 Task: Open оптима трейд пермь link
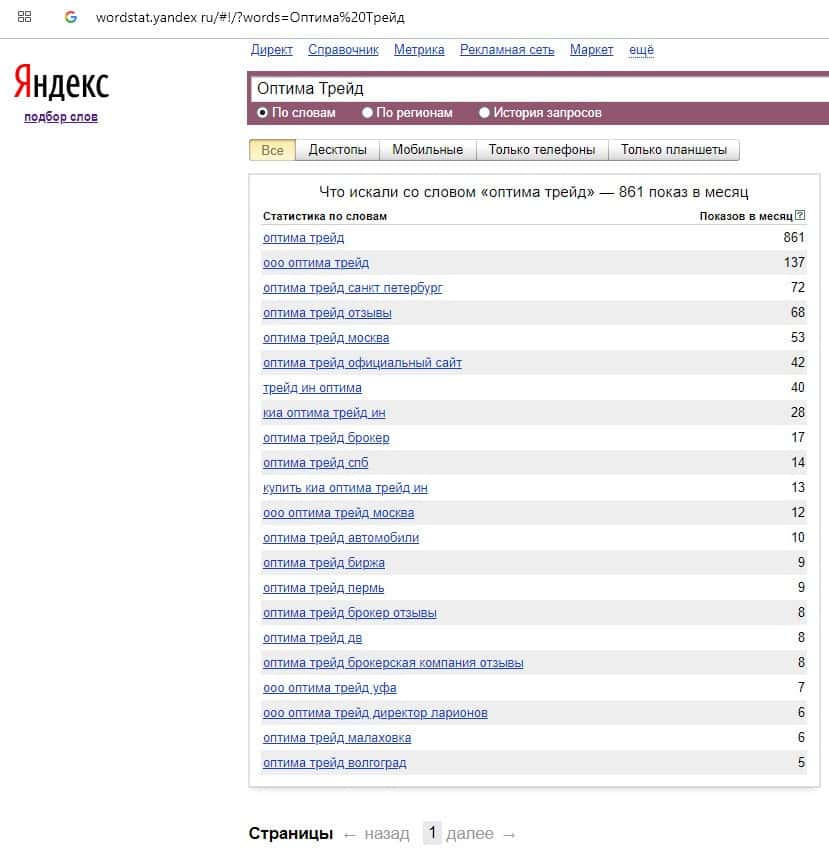click(x=324, y=588)
